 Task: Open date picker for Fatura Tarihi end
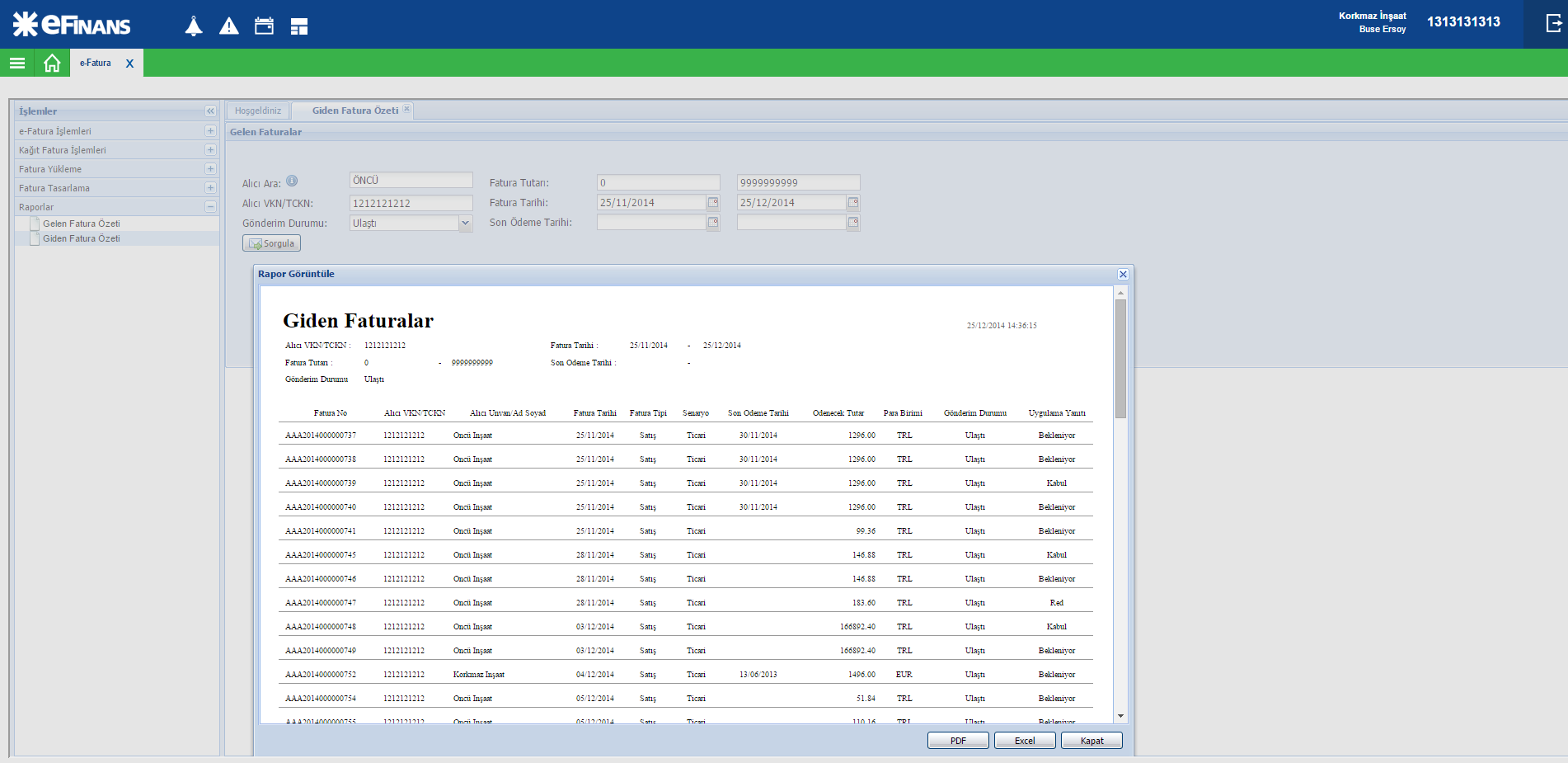(x=853, y=202)
